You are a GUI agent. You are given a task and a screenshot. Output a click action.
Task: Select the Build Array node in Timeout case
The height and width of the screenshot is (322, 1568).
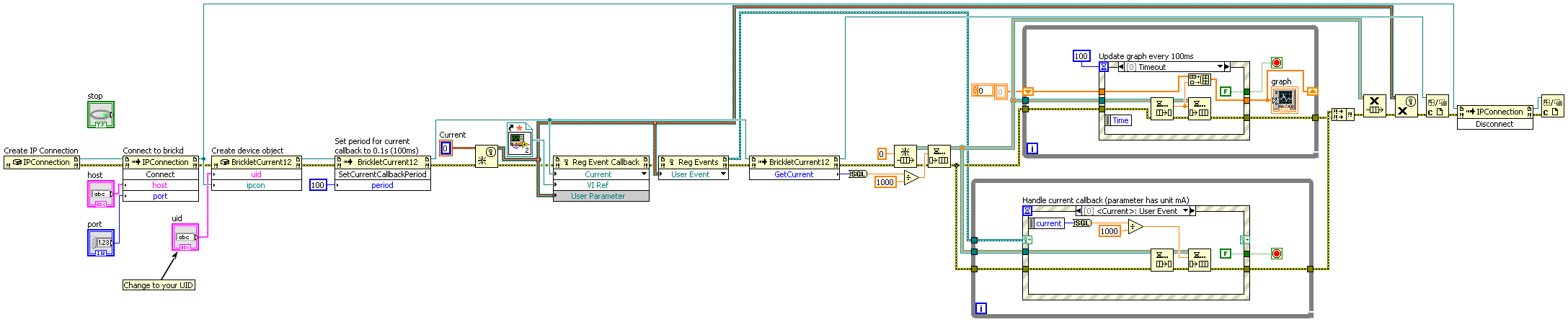coord(1200,80)
